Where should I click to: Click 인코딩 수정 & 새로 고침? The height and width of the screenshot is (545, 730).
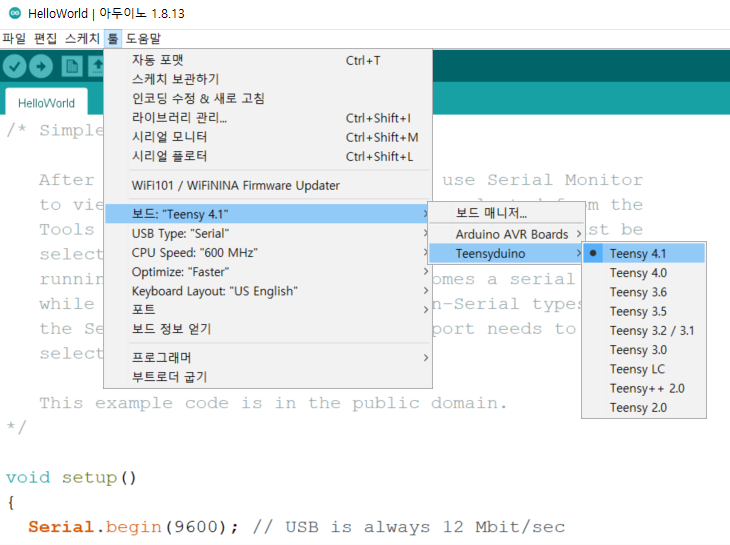[x=268, y=99]
